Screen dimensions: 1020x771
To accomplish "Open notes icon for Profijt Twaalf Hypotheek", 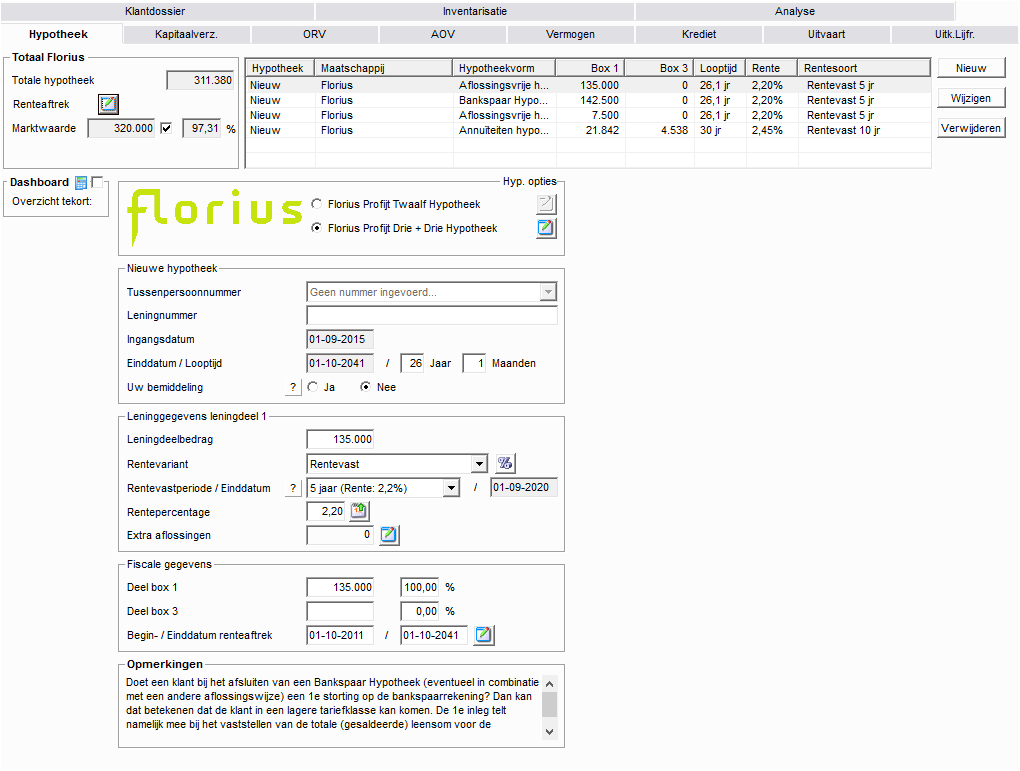I will point(546,204).
